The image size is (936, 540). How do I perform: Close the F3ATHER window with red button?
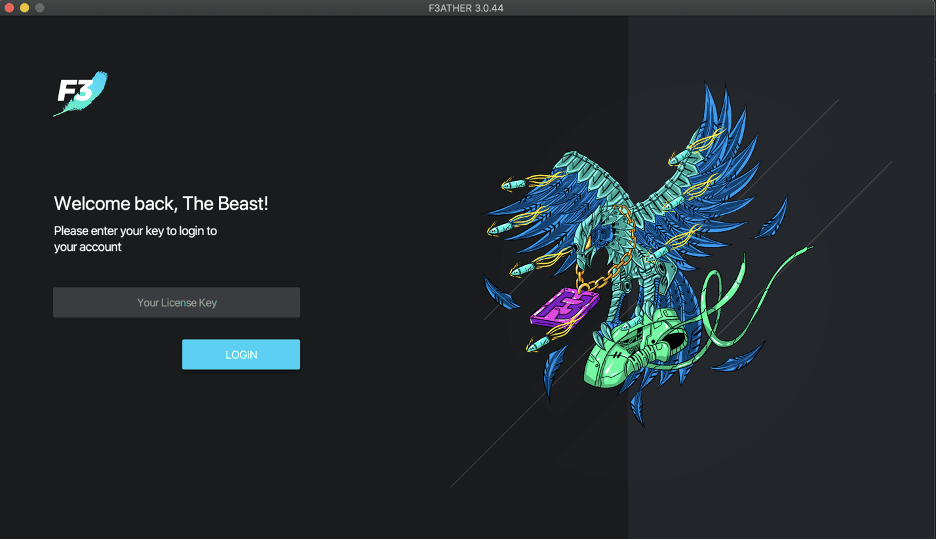(x=9, y=8)
